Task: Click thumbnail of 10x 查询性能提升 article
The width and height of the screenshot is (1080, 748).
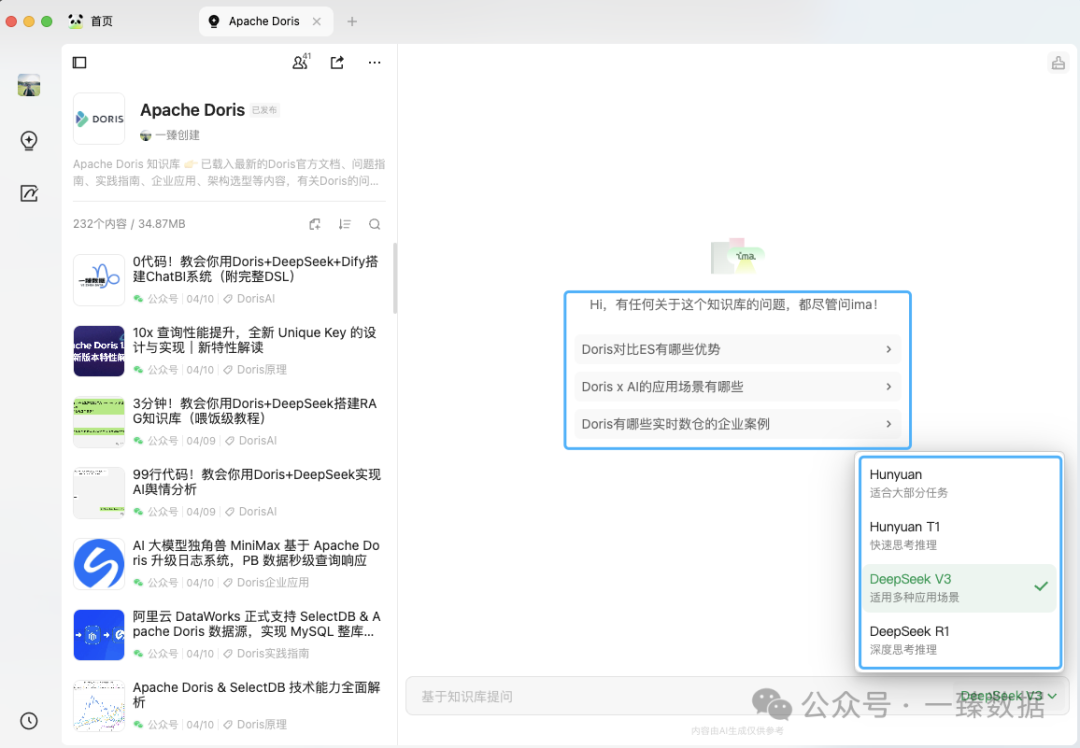Action: click(99, 351)
